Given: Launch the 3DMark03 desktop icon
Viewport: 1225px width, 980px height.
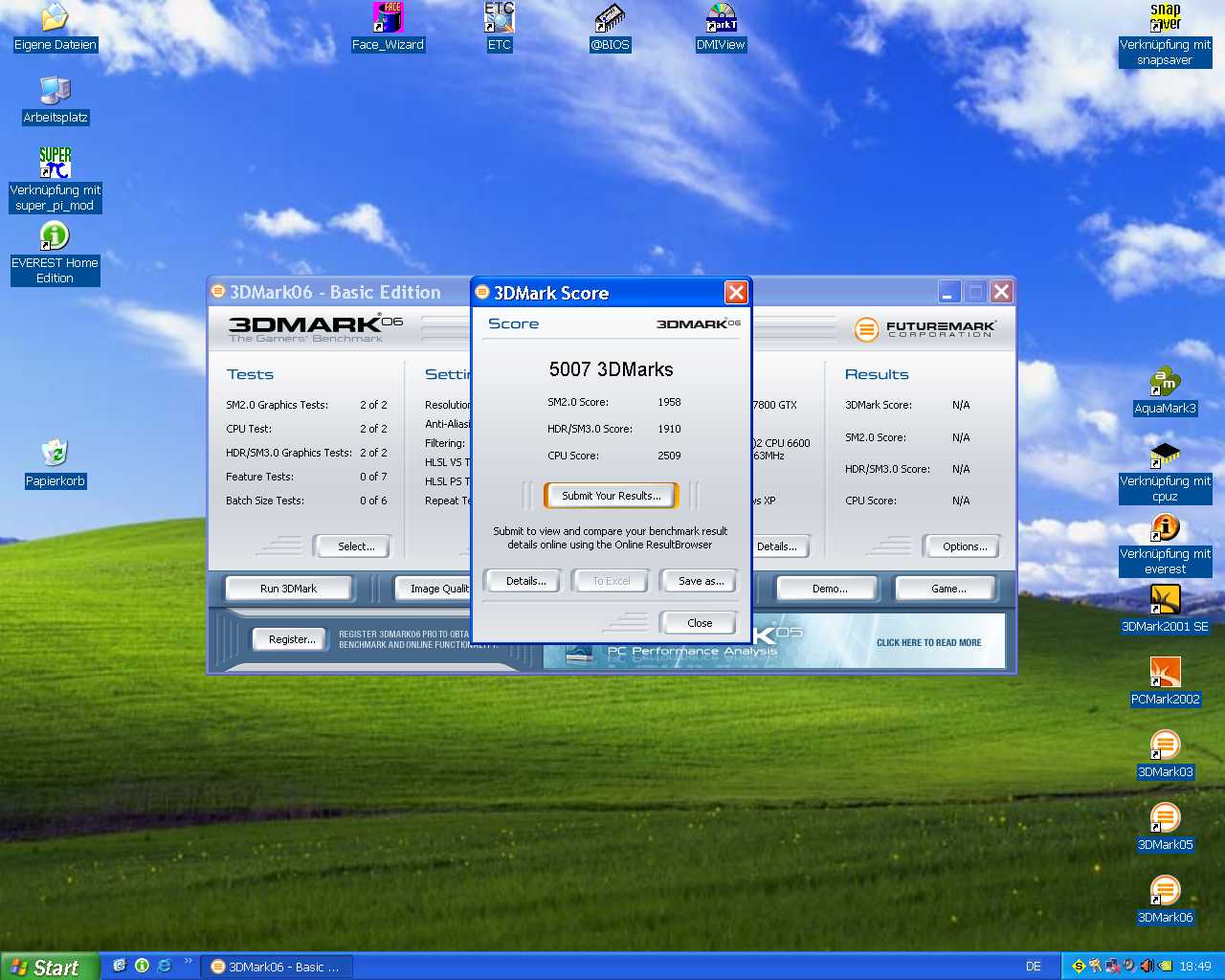Looking at the screenshot, I should tap(1165, 755).
